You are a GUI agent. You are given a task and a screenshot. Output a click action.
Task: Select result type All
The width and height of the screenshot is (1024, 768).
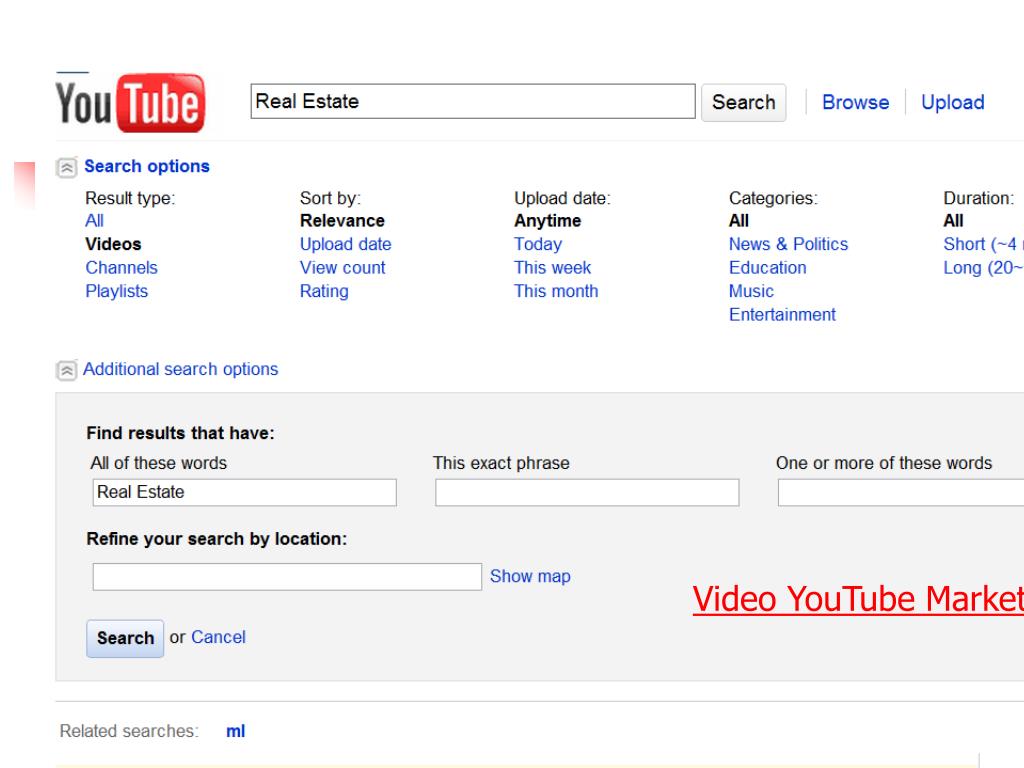click(x=95, y=221)
